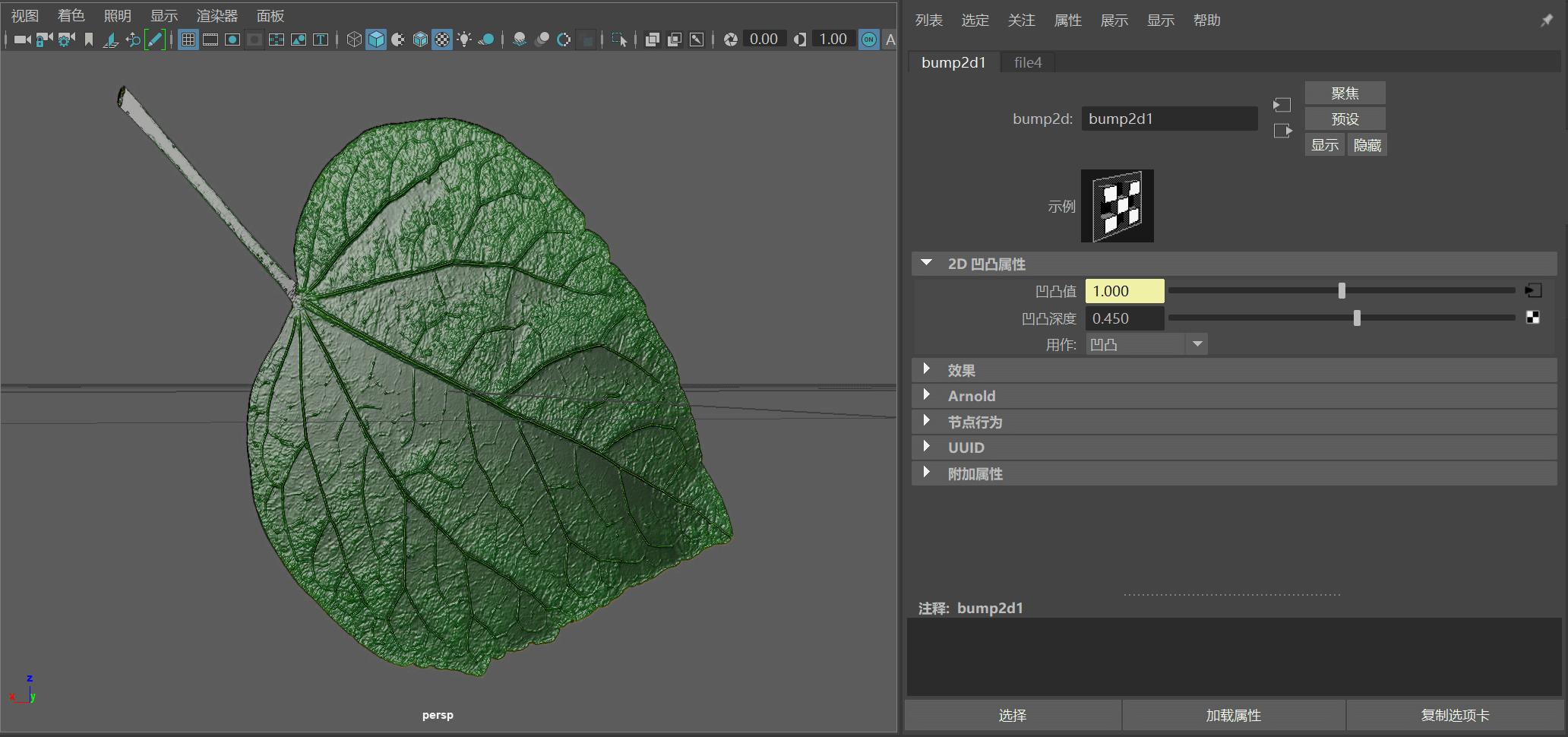This screenshot has width=1568, height=737.
Task: Activate the grease pencil icon
Action: coord(155,40)
